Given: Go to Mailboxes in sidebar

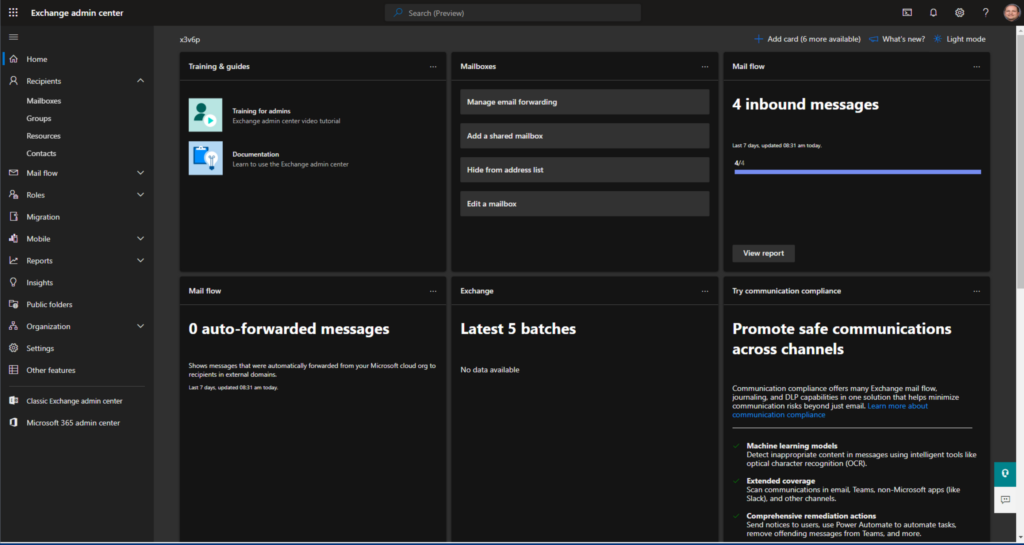Looking at the screenshot, I should [x=44, y=101].
